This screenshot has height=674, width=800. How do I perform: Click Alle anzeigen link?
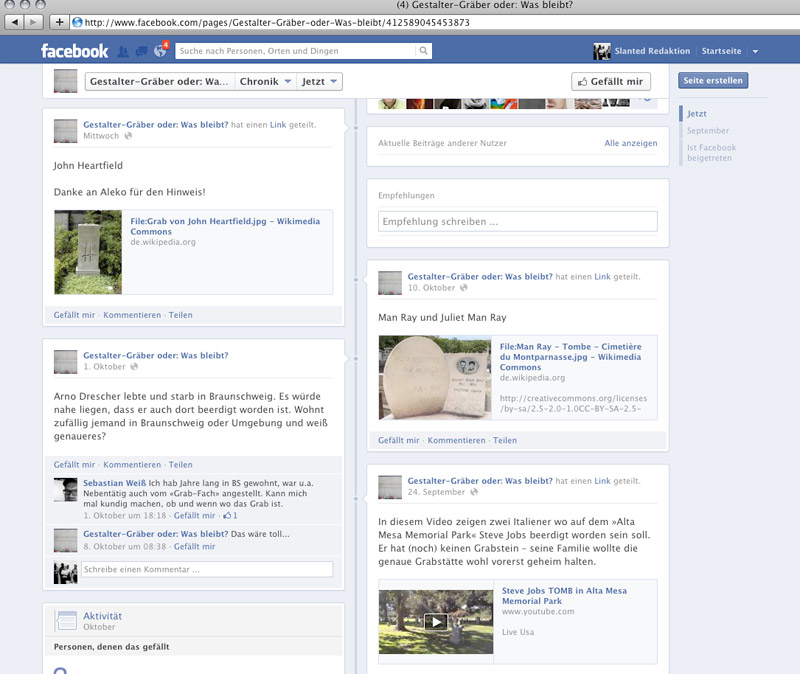[631, 143]
